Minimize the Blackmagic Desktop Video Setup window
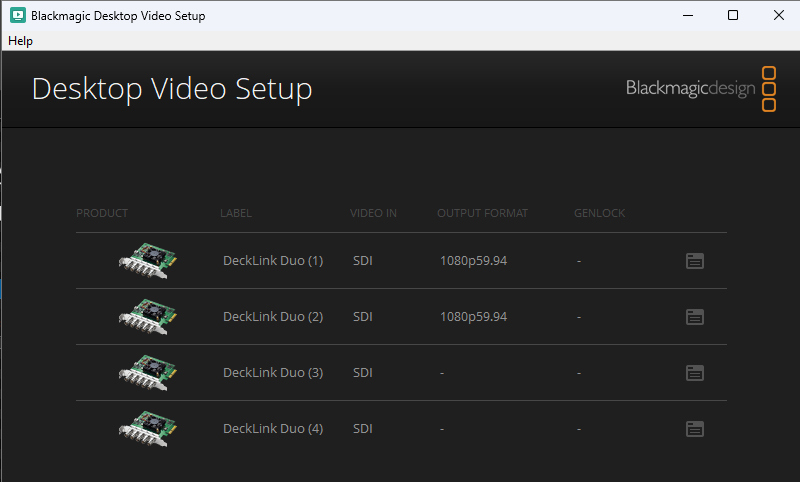The height and width of the screenshot is (482, 800). point(688,15)
